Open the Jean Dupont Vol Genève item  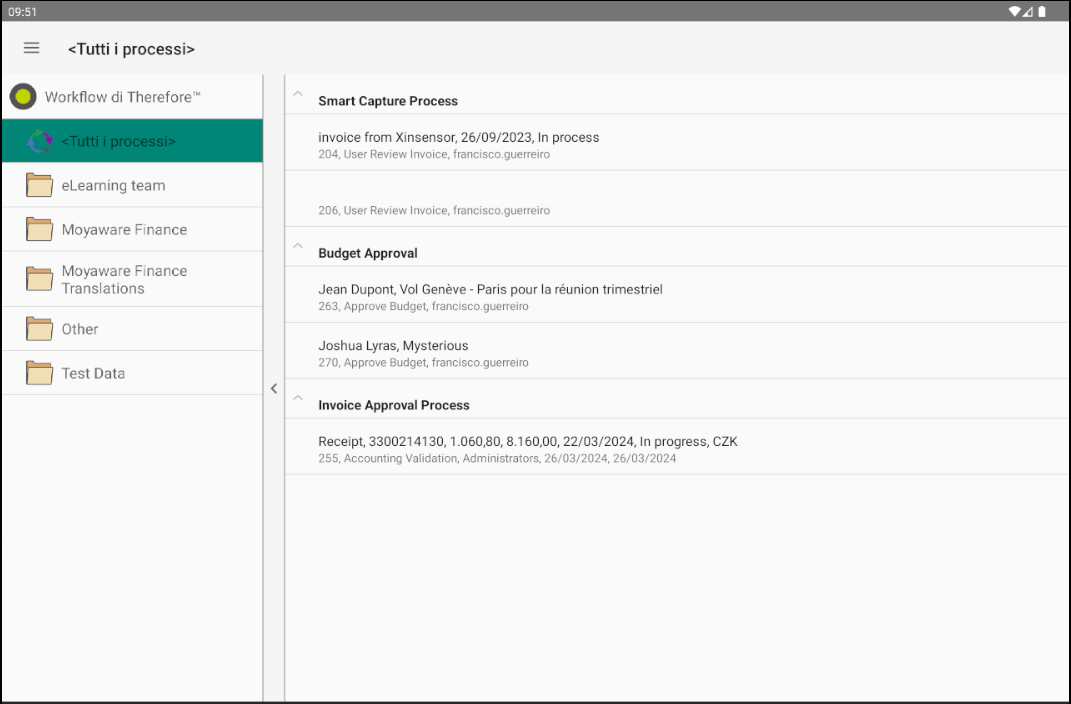pyautogui.click(x=600, y=296)
